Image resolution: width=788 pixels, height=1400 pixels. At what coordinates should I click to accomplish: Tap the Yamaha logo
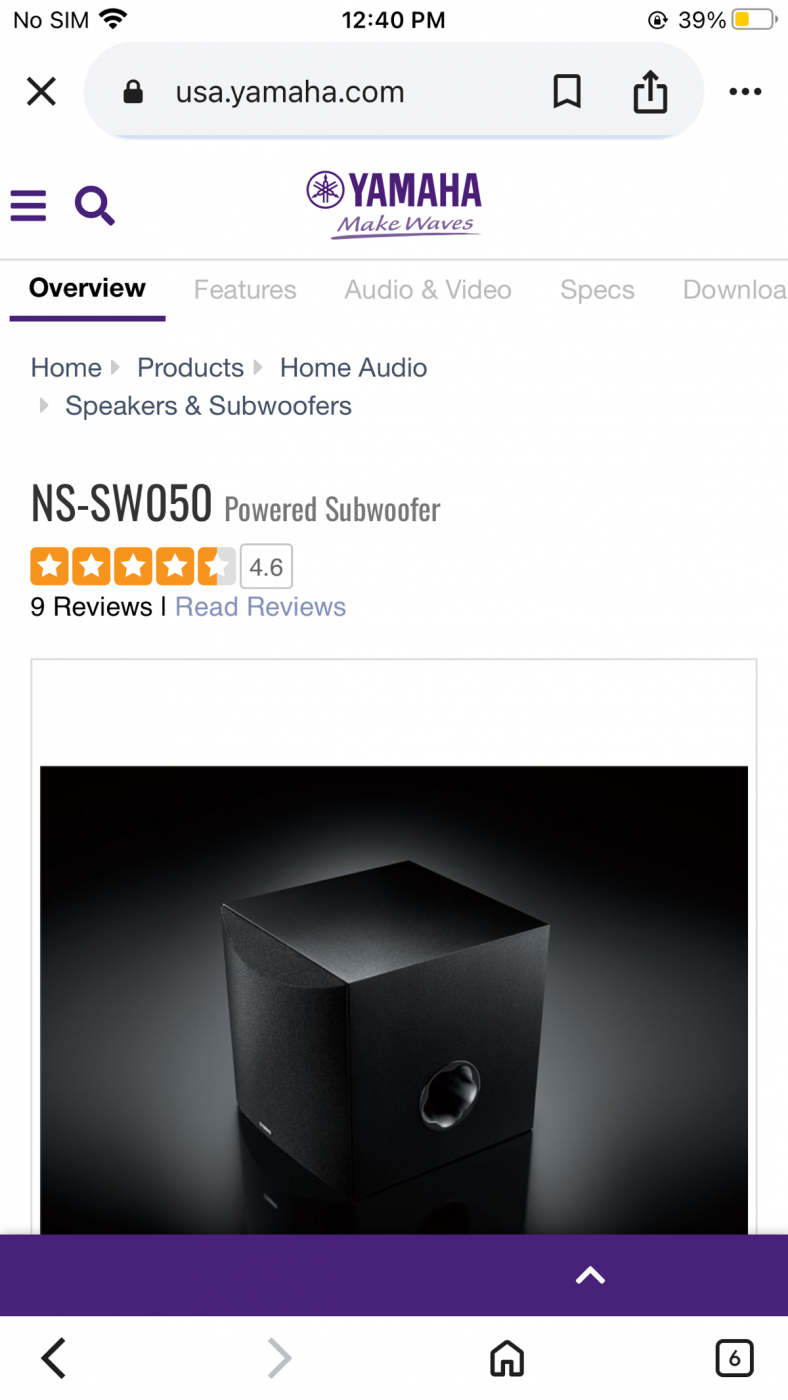pyautogui.click(x=393, y=197)
